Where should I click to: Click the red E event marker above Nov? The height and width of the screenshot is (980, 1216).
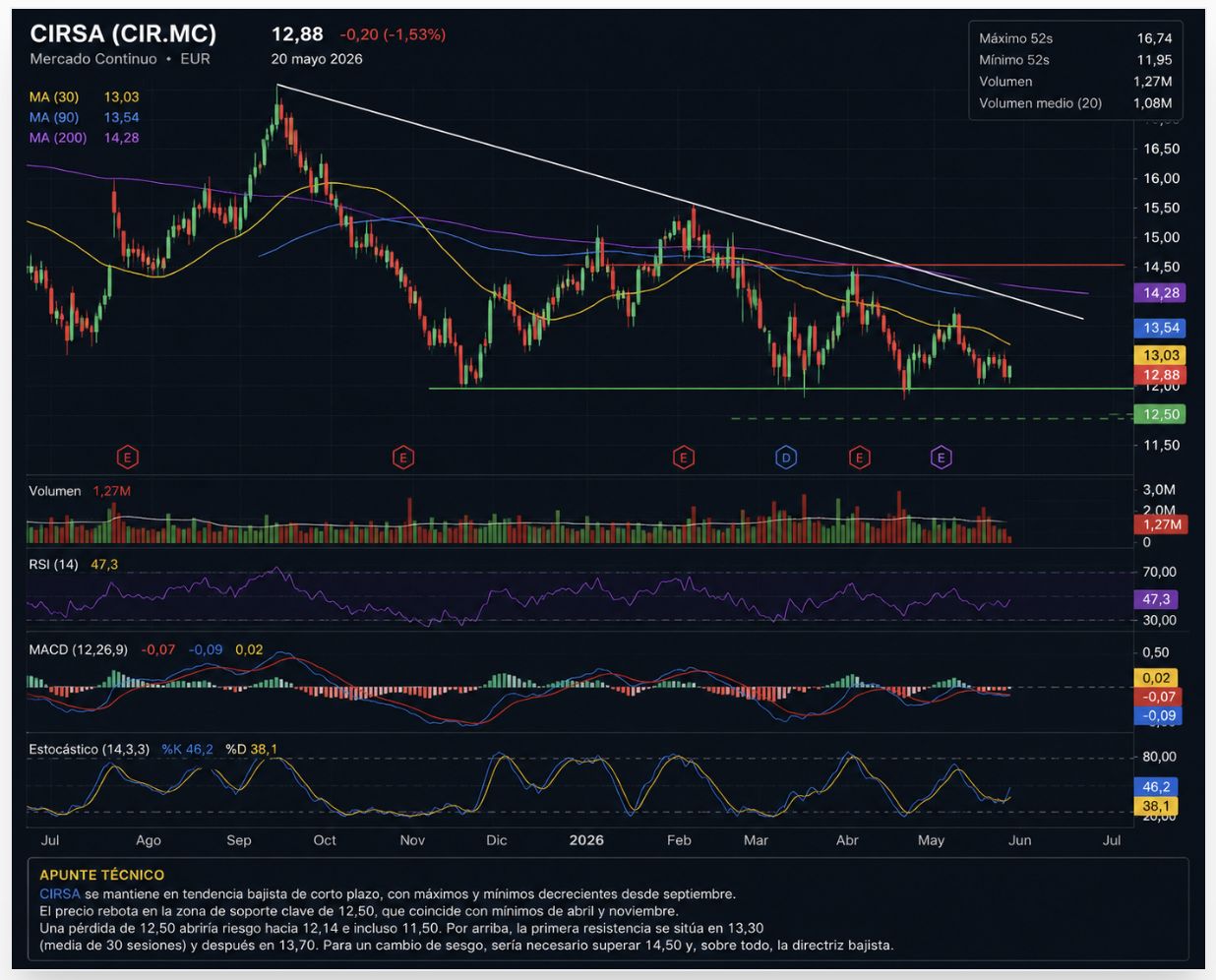(x=402, y=458)
